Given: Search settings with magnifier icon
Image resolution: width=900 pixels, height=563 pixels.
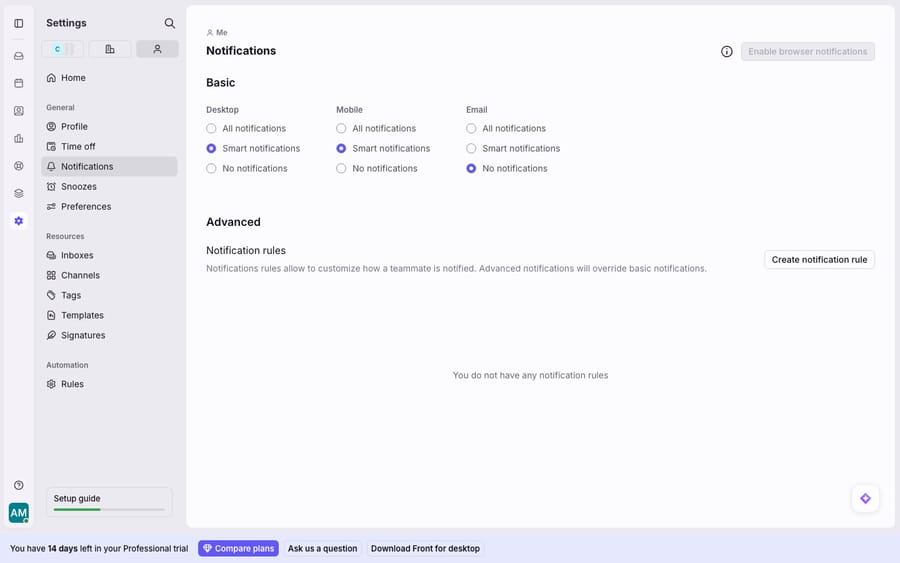Looking at the screenshot, I should click(169, 24).
